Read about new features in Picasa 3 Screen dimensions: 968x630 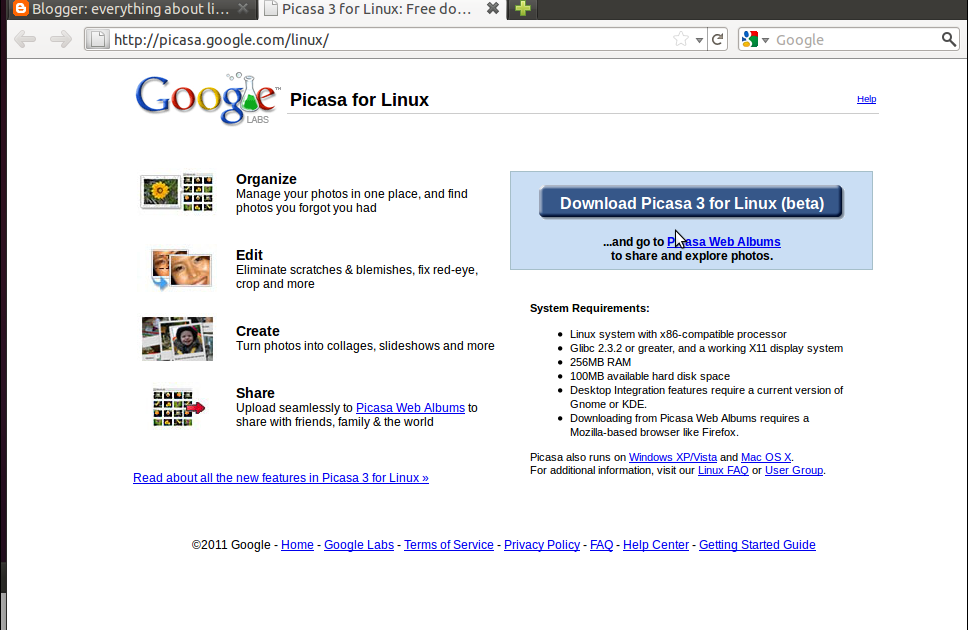coord(281,477)
